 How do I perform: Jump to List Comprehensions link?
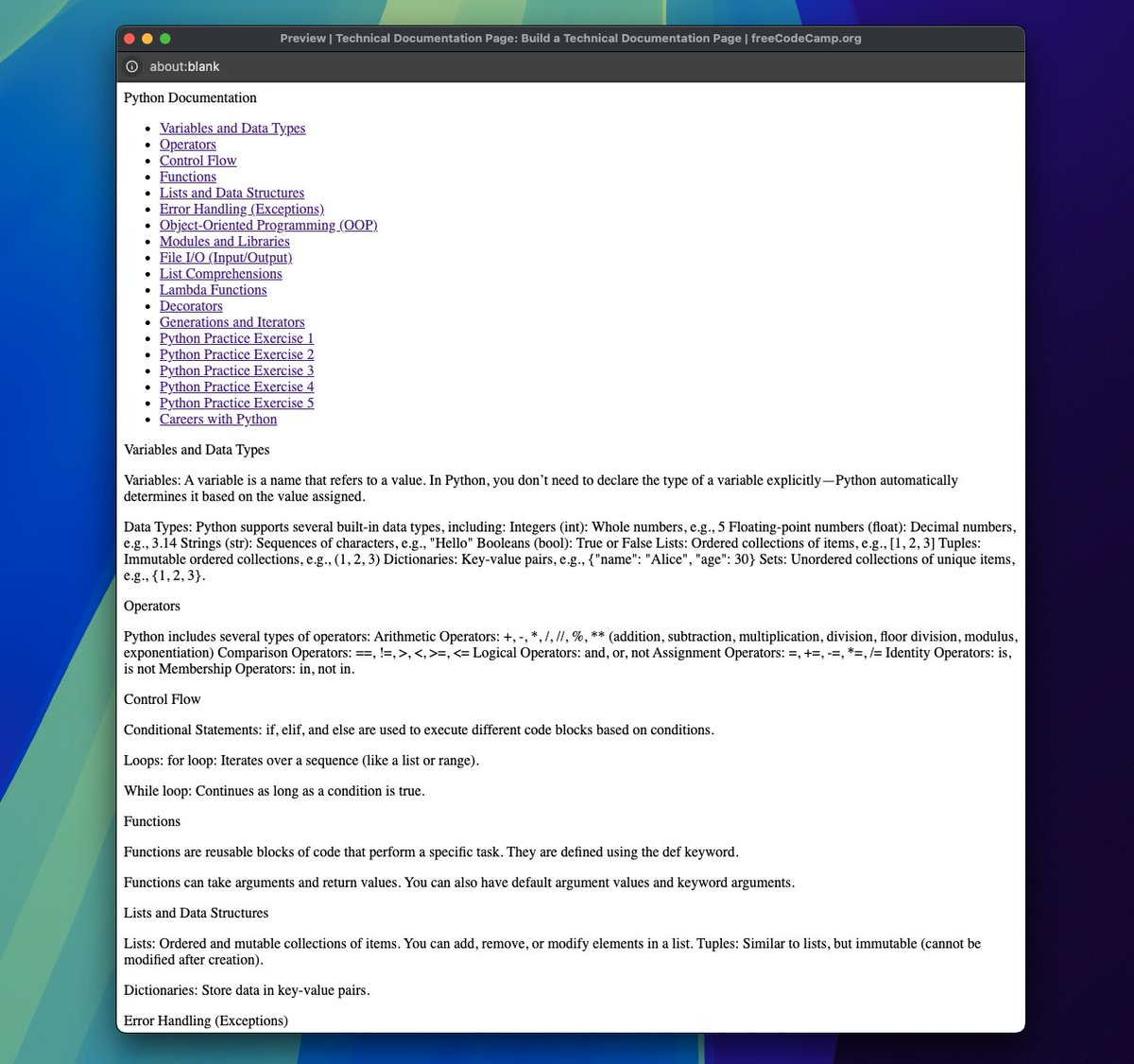coord(221,274)
